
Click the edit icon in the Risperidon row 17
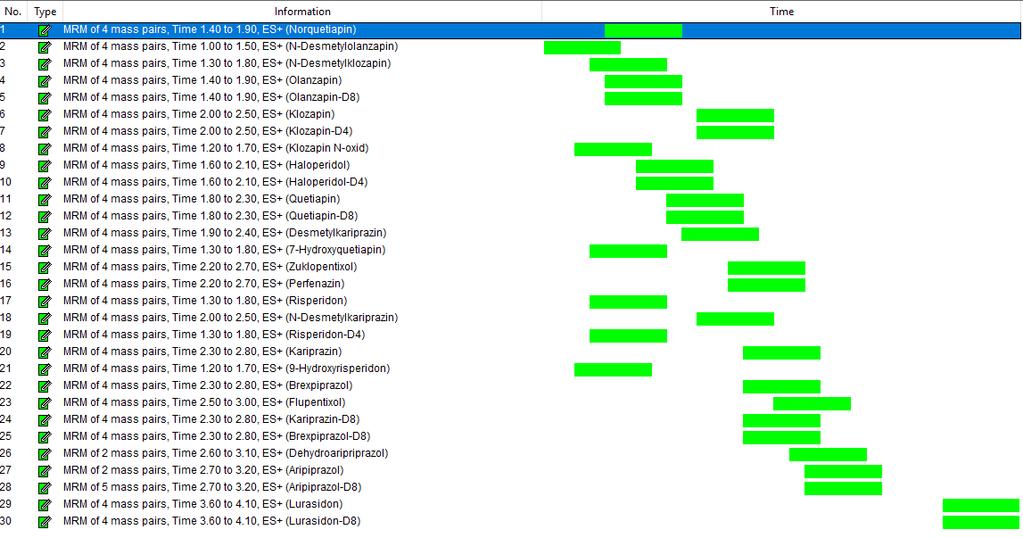[44, 301]
